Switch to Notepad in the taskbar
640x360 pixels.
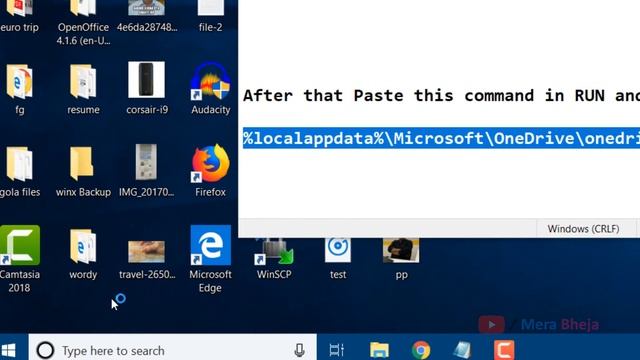[462, 350]
